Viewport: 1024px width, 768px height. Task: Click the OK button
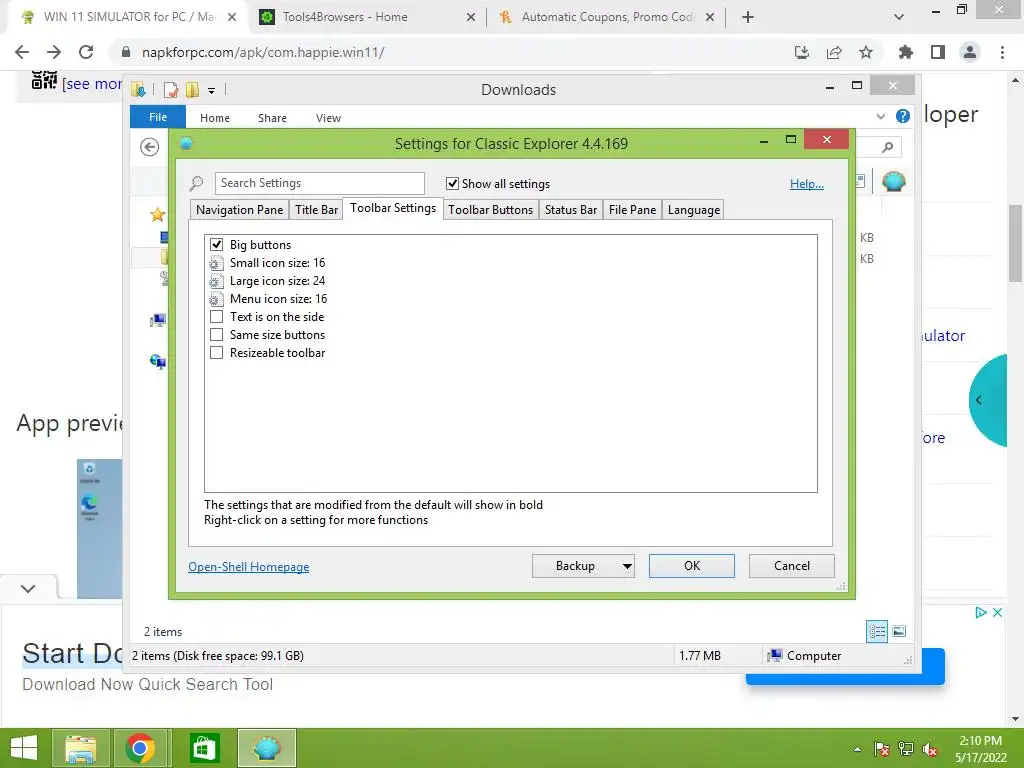(692, 566)
